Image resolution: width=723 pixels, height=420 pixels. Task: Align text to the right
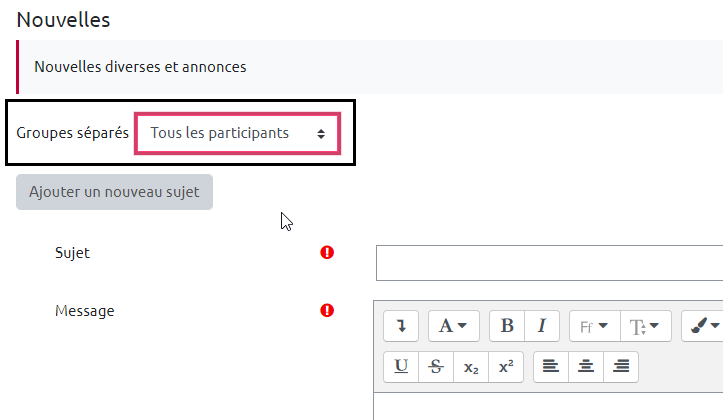[x=621, y=367]
